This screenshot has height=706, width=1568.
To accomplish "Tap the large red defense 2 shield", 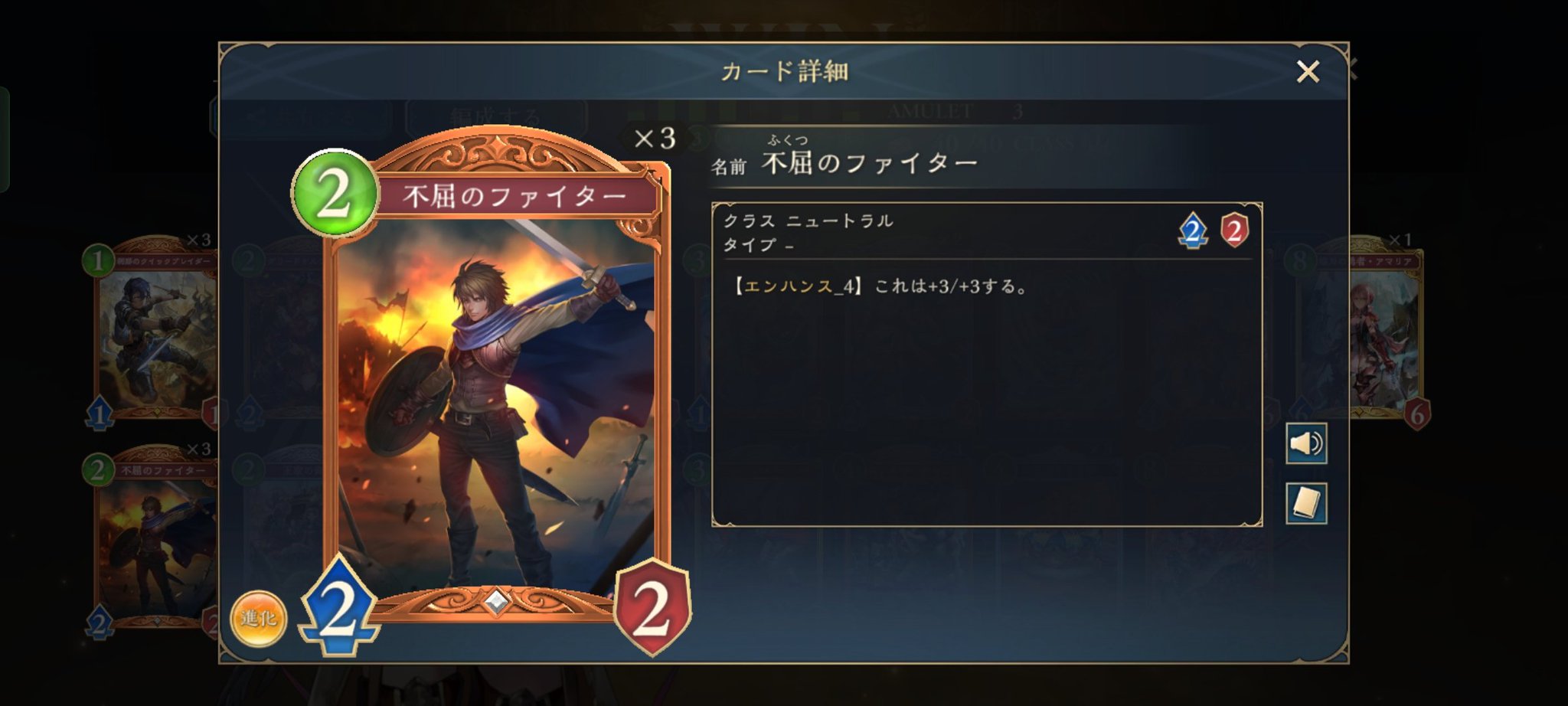I will (653, 608).
